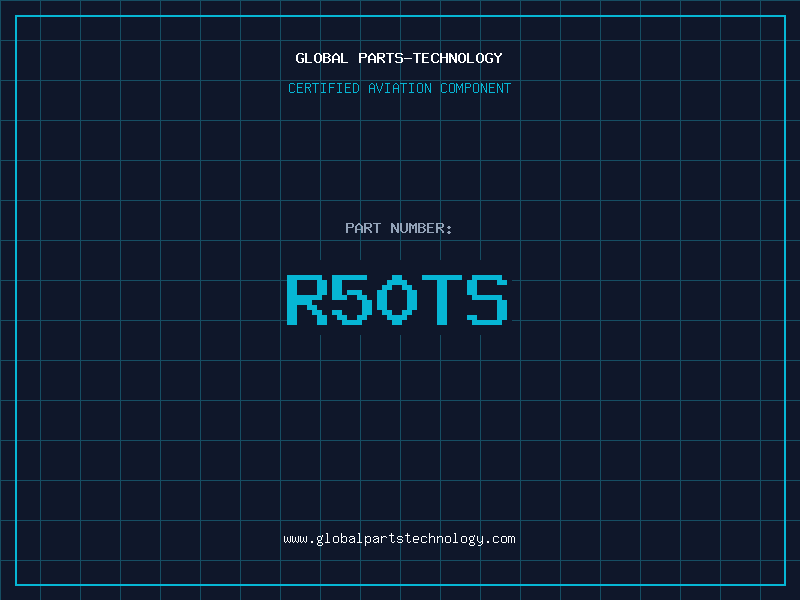800x600 pixels.
Task: Click the word NUMBER: in the label
Action: (x=421, y=228)
